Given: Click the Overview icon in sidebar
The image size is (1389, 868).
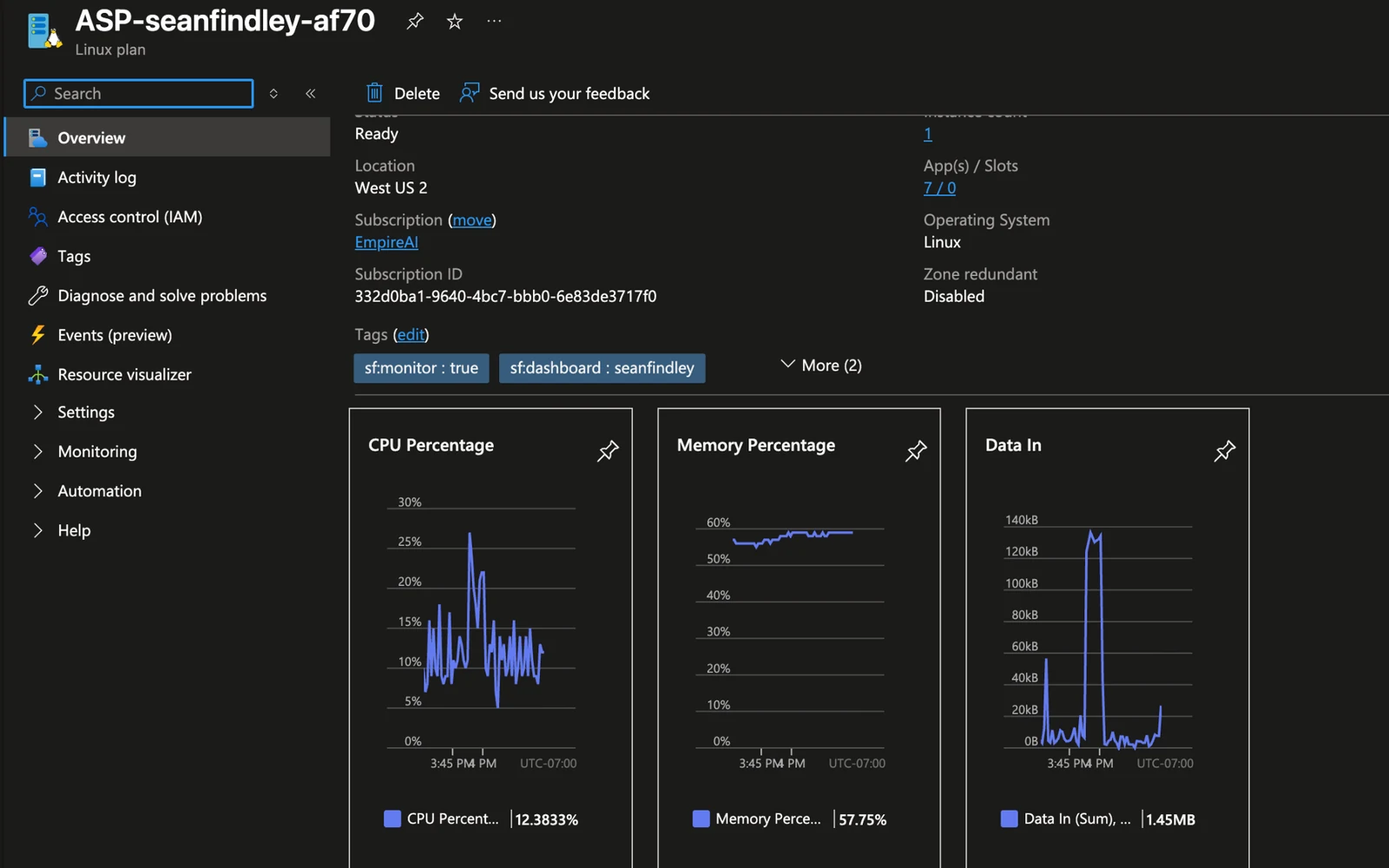Looking at the screenshot, I should pos(37,138).
